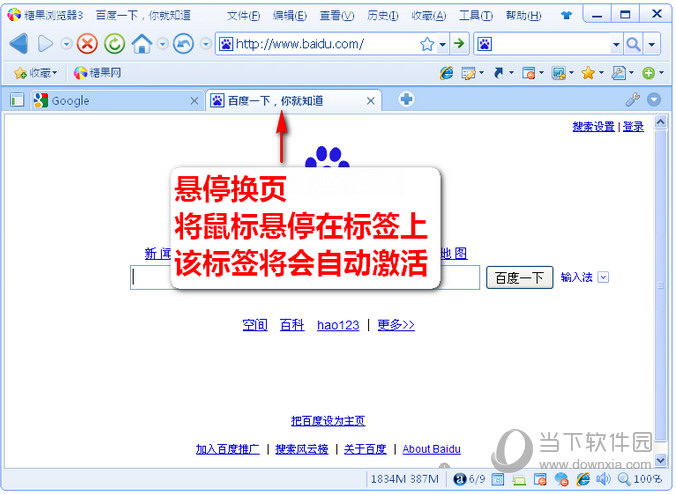Open the 100% zoom control
Image resolution: width=676 pixels, height=494 pixels.
pyautogui.click(x=640, y=478)
